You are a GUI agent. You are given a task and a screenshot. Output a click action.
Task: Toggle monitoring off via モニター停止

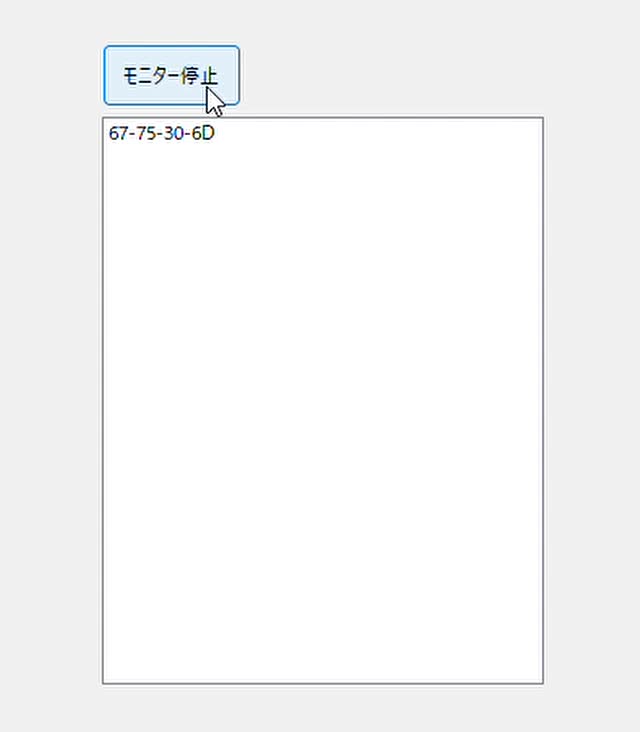(171, 75)
